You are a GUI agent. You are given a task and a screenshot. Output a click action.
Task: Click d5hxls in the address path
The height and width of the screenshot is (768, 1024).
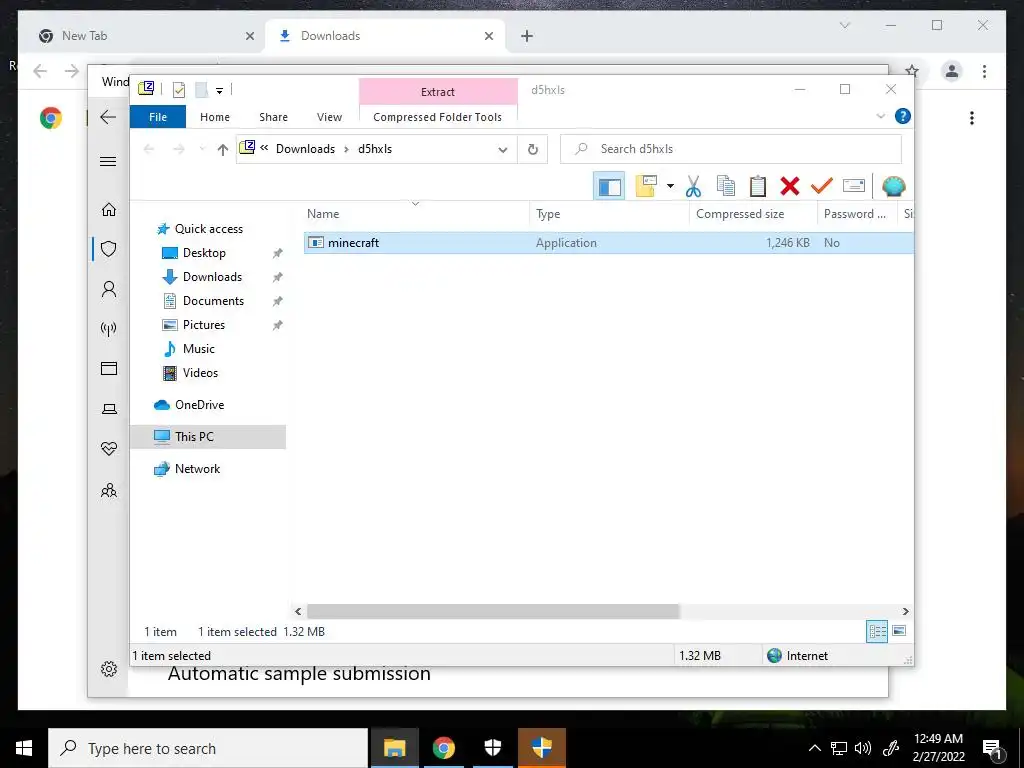375,149
